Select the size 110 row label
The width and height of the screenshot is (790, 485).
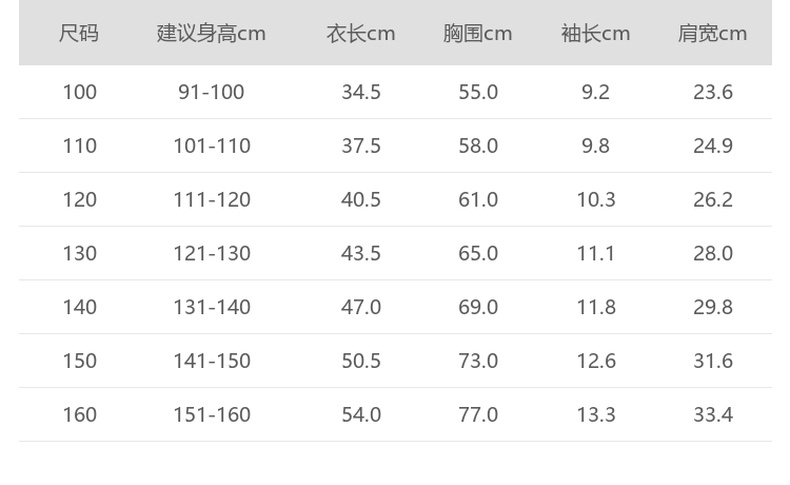[x=80, y=146]
